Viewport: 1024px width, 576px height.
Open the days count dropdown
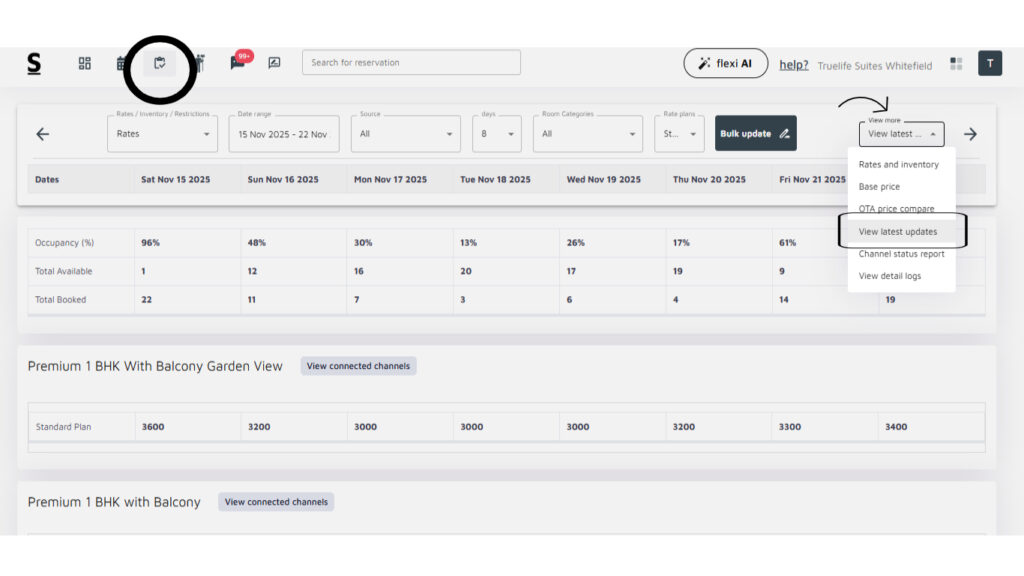pyautogui.click(x=496, y=134)
